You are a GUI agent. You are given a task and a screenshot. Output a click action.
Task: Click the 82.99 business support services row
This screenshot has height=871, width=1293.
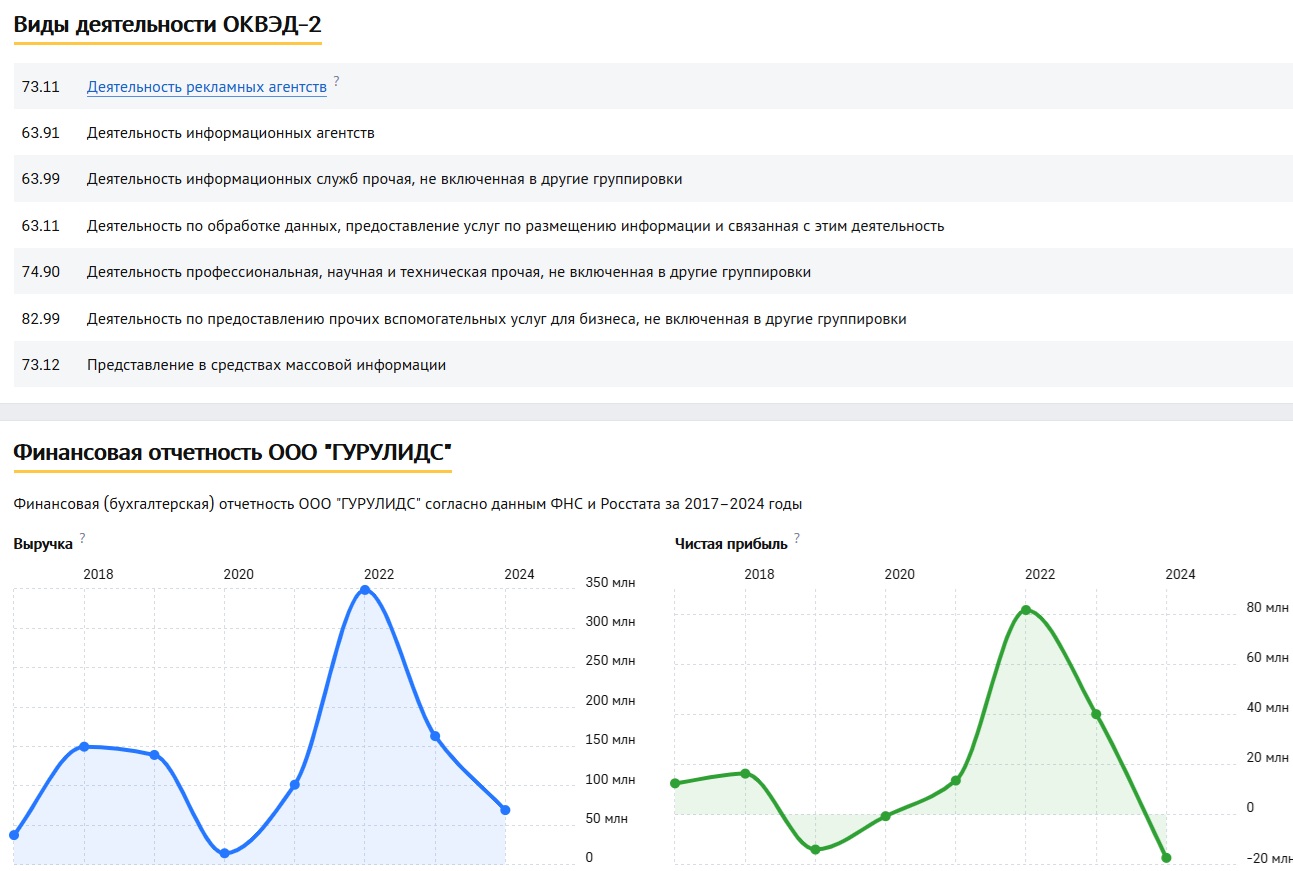point(496,319)
